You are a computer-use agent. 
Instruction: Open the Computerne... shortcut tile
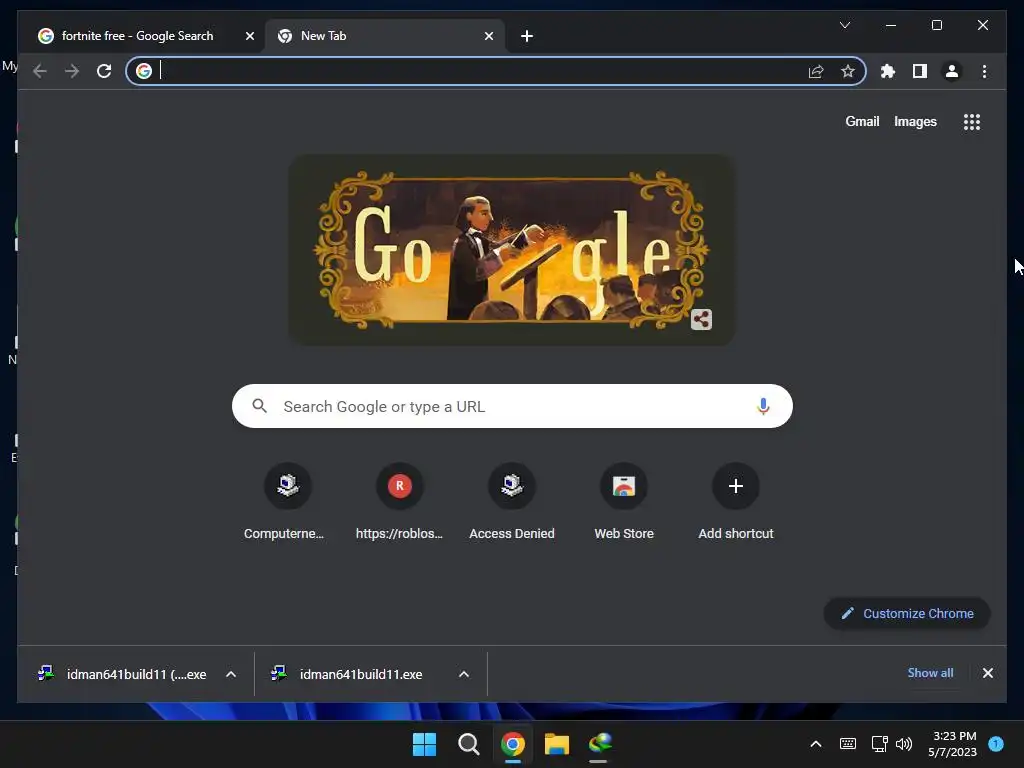287,502
